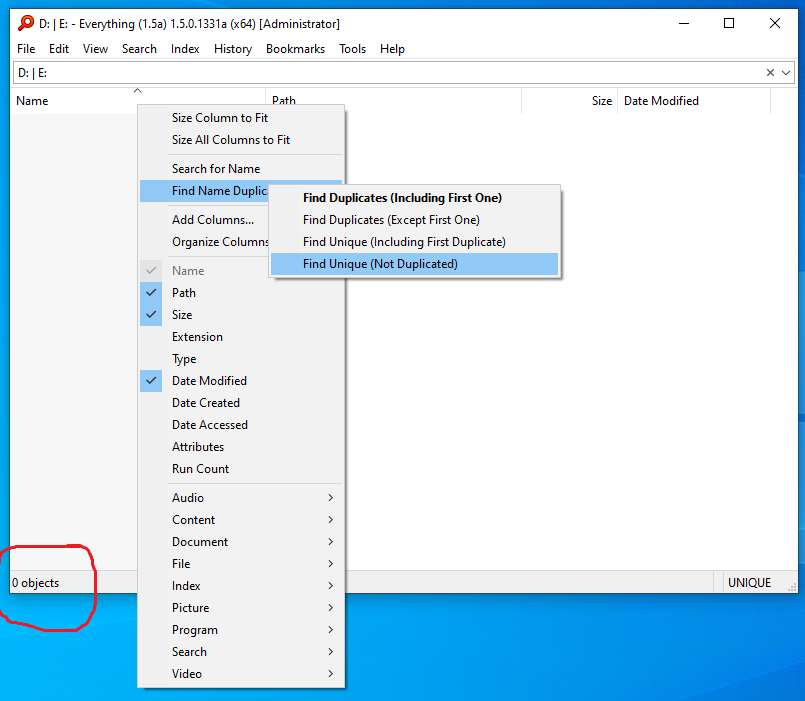805x701 pixels.
Task: Minimize the Everything window
Action: (x=684, y=23)
